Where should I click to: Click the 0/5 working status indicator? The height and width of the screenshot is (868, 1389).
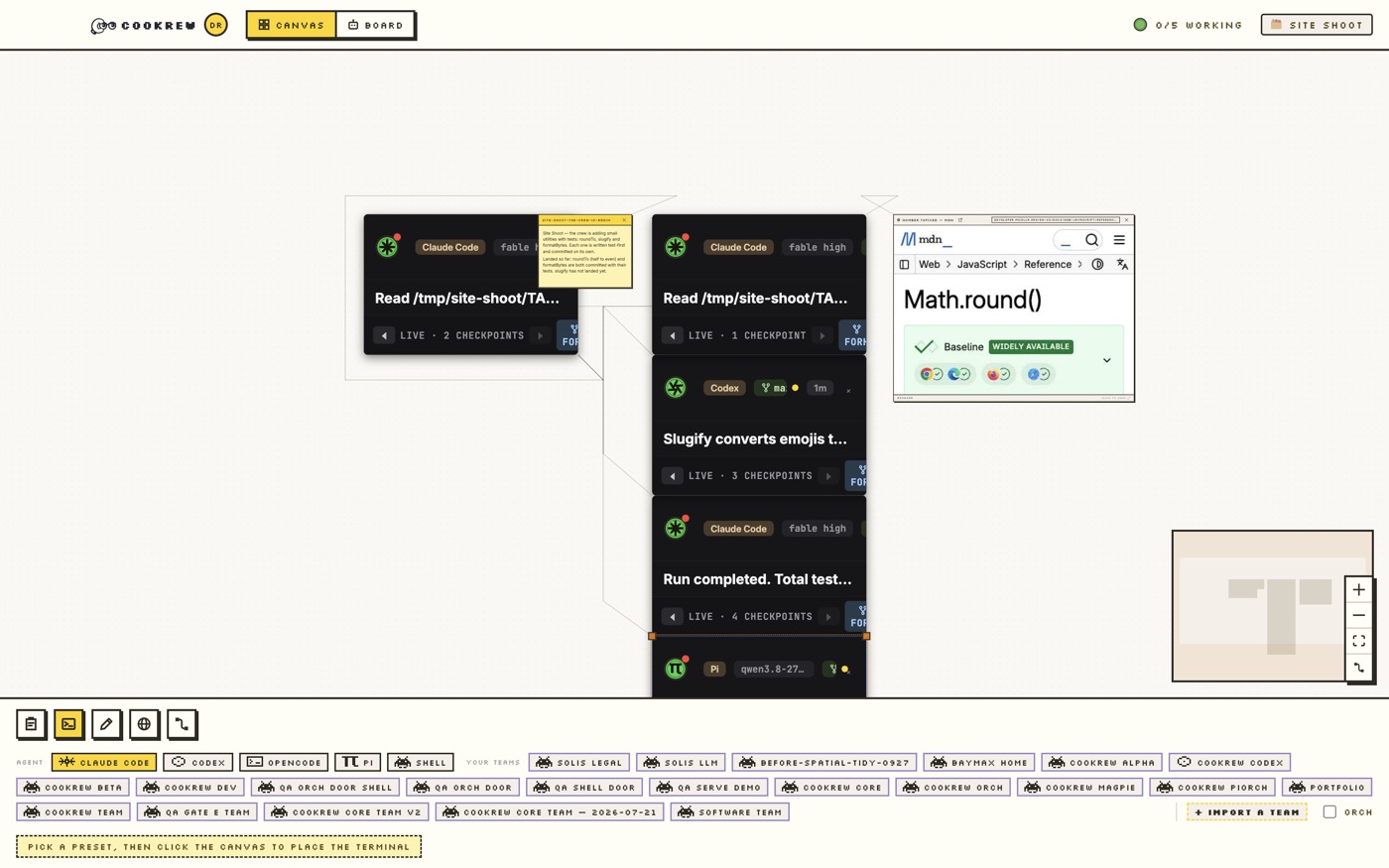pos(1188,25)
